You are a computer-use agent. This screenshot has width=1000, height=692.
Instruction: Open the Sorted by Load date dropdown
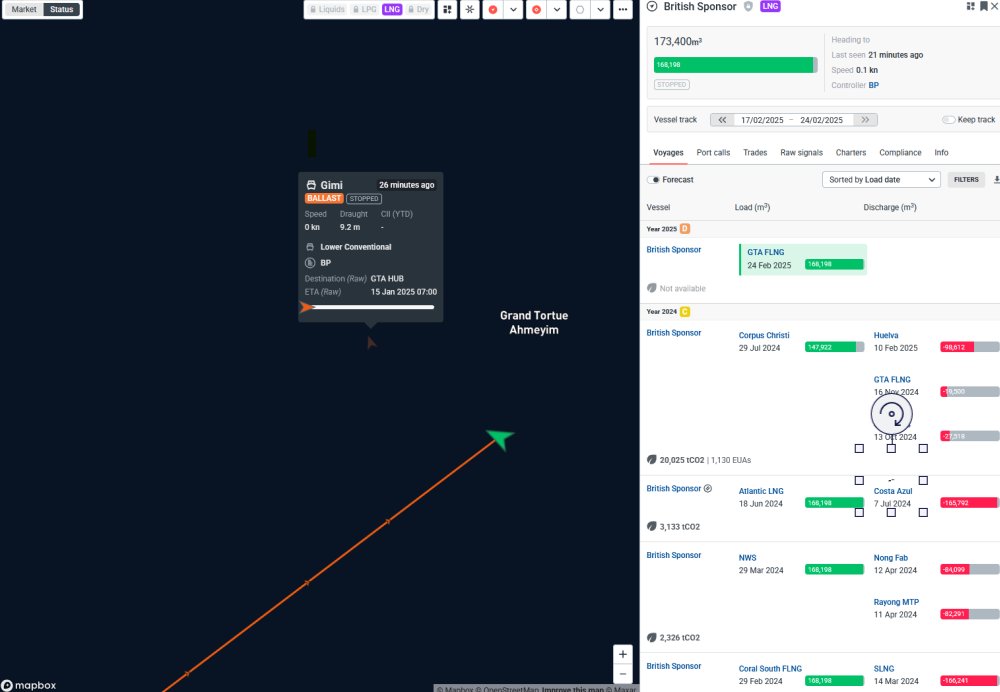pos(881,180)
